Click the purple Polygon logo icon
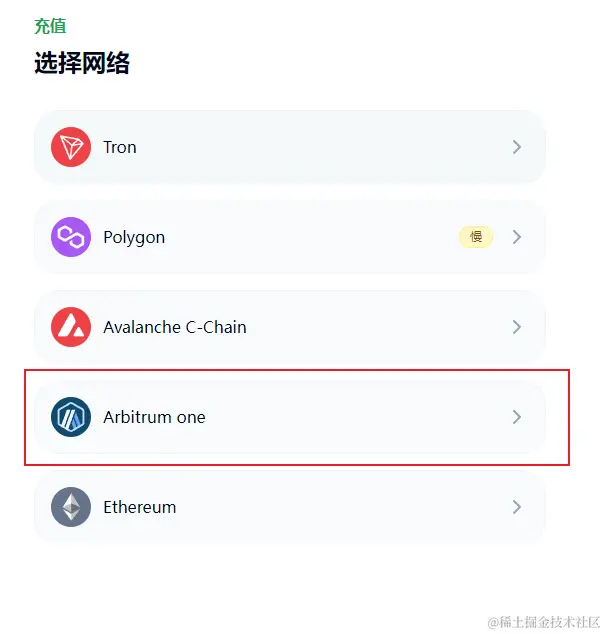 tap(71, 237)
